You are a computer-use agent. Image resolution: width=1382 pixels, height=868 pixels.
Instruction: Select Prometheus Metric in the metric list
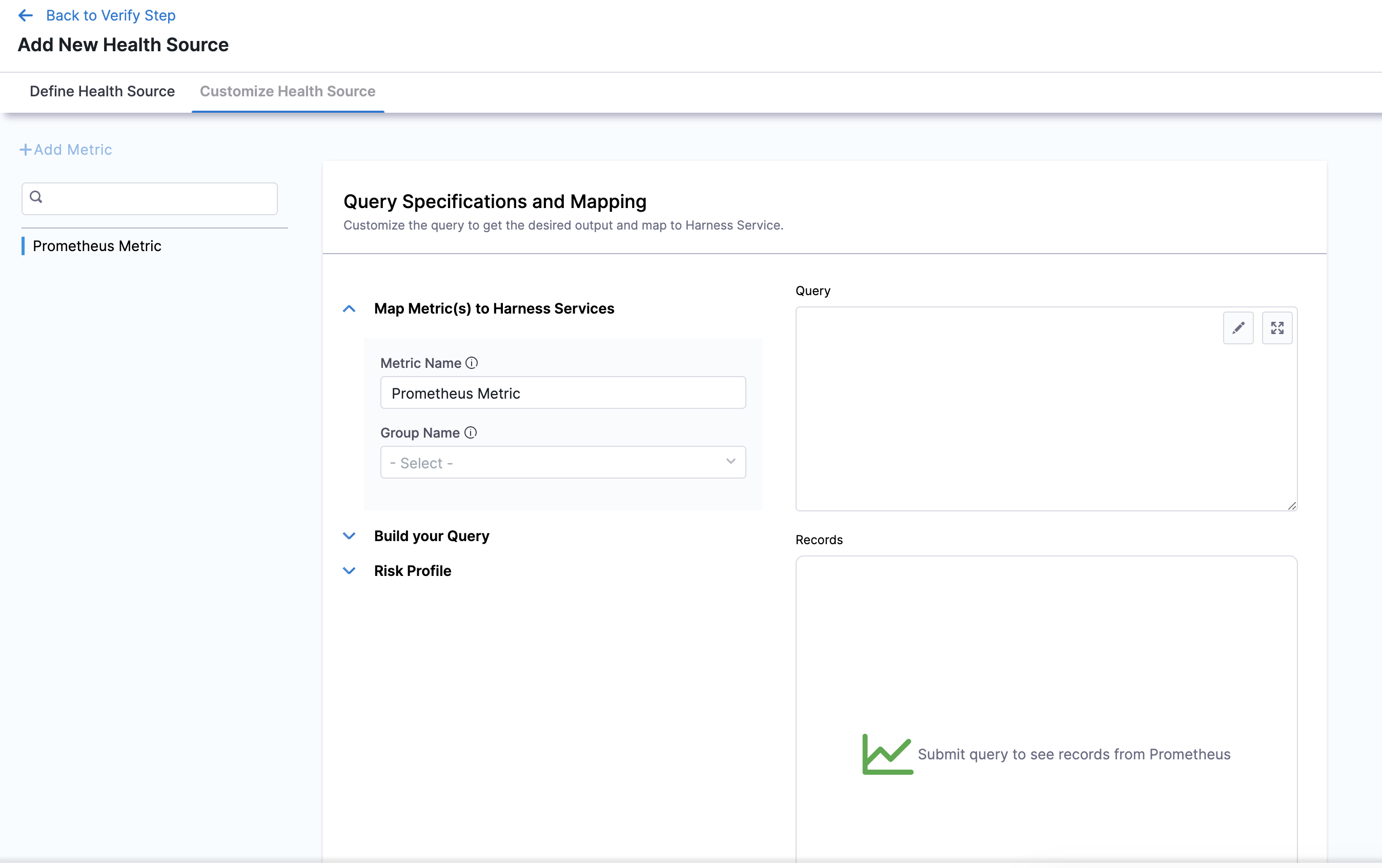97,246
